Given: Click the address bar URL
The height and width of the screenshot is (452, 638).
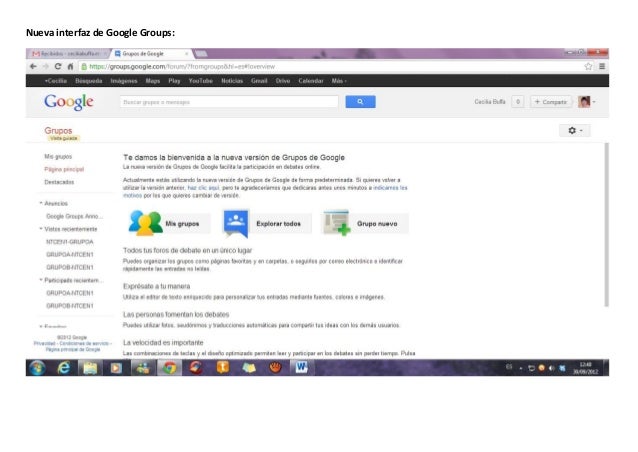Looking at the screenshot, I should [182, 66].
